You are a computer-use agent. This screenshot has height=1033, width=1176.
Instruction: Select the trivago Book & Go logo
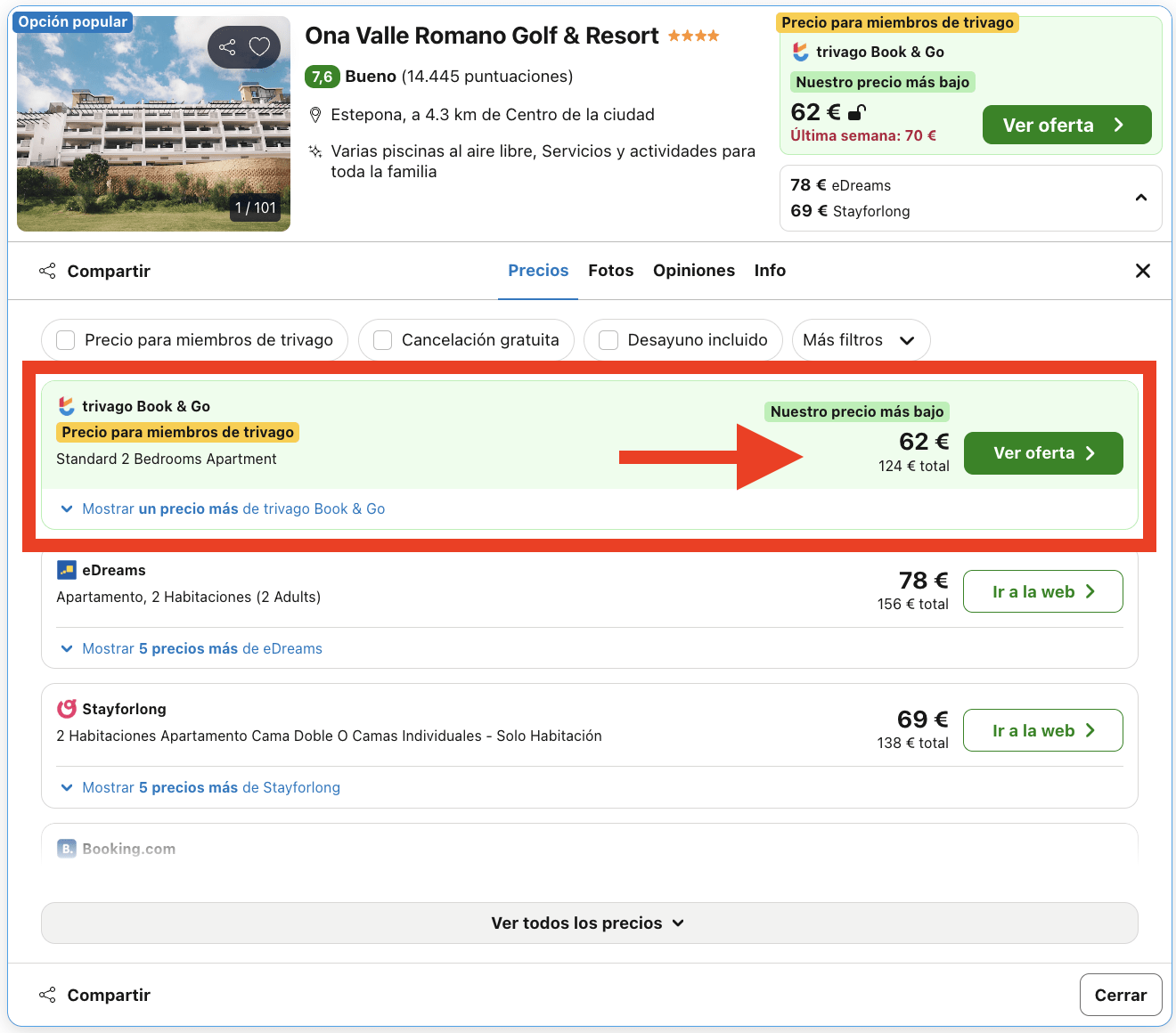tap(64, 406)
